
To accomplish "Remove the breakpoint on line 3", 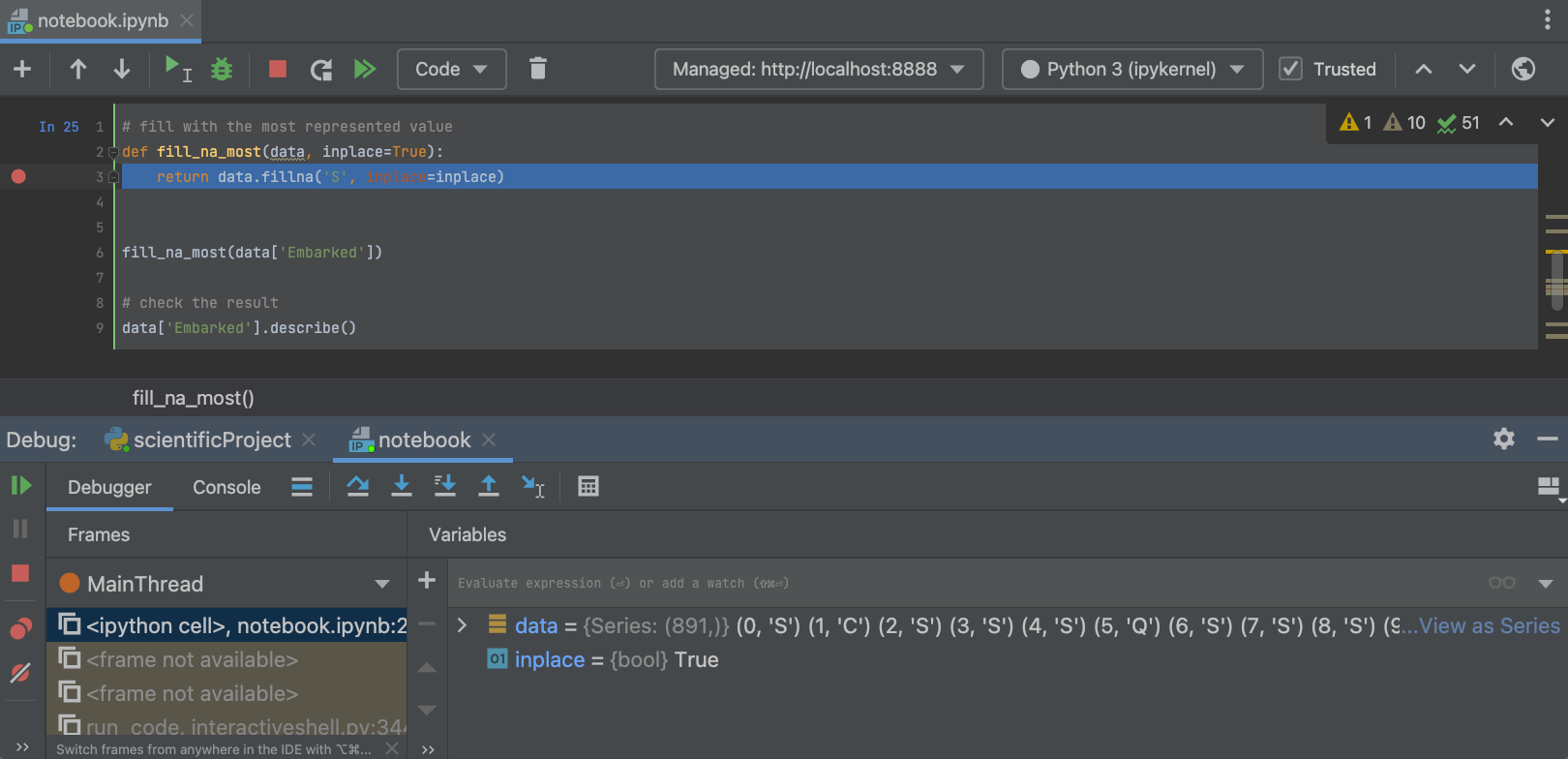I will [x=18, y=176].
